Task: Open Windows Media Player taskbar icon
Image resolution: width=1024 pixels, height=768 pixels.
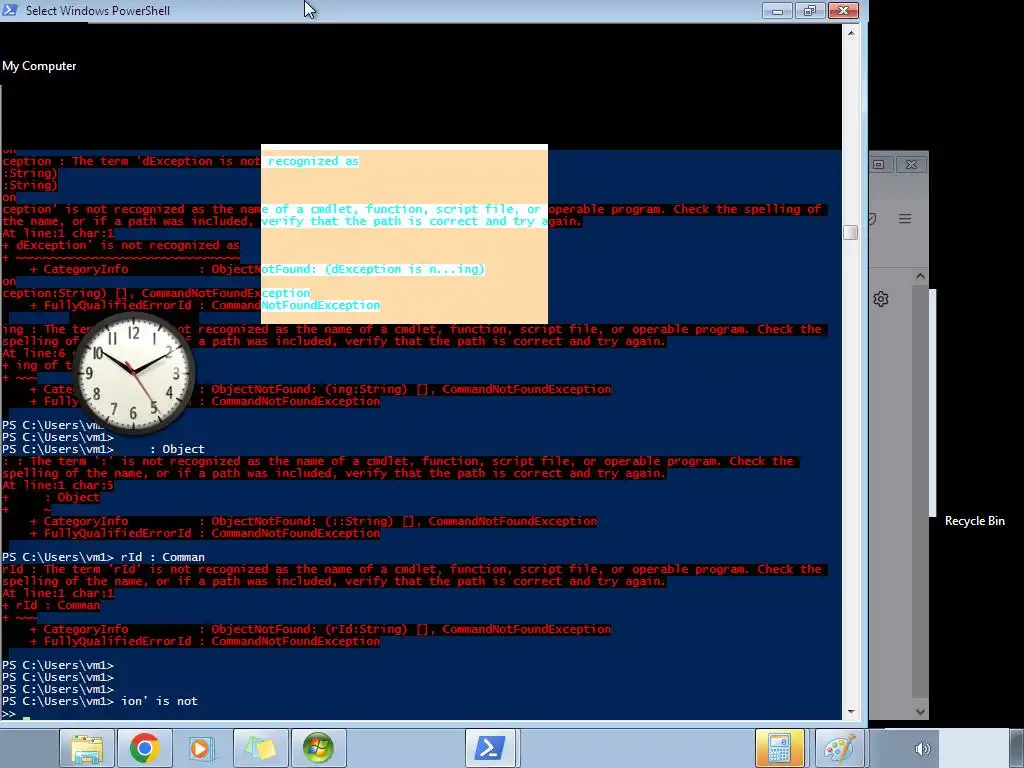Action: click(x=202, y=748)
